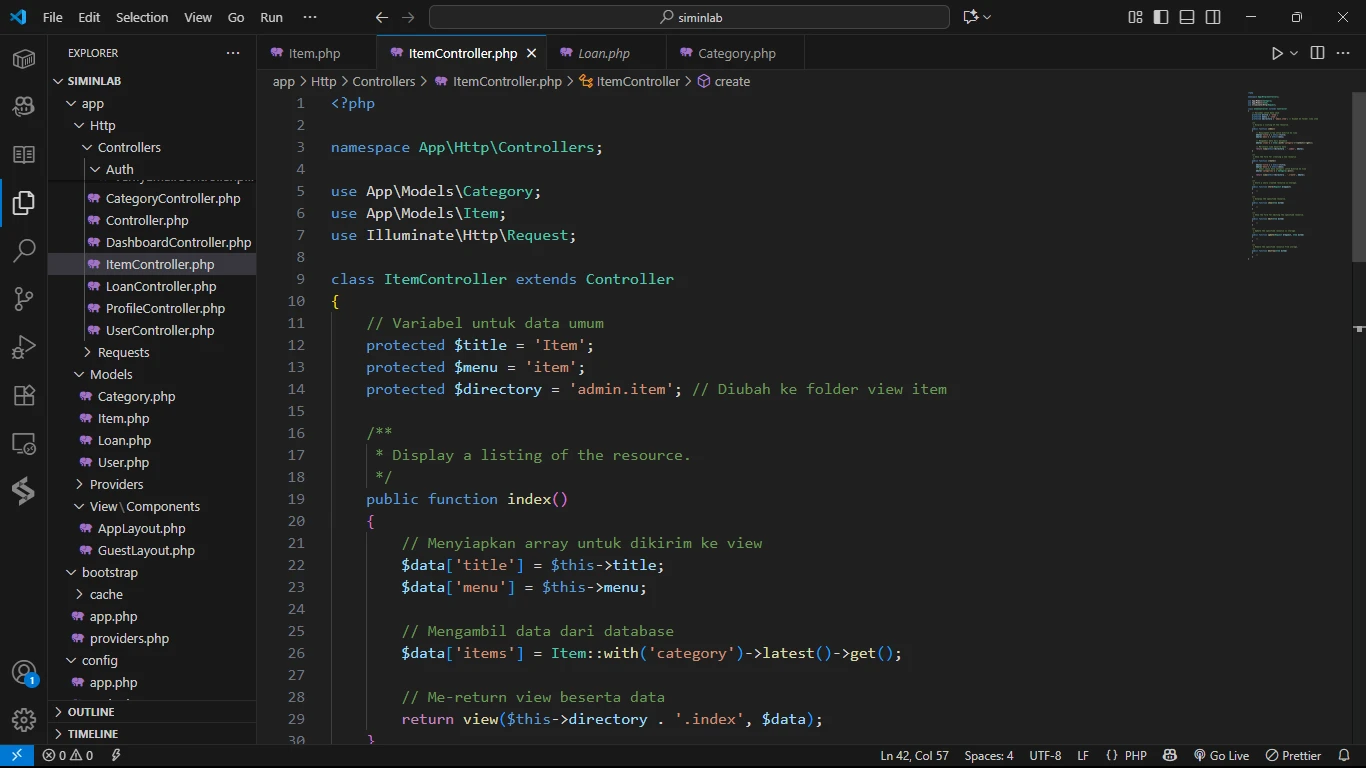
Task: Expand the Requests folder
Action: click(x=123, y=352)
